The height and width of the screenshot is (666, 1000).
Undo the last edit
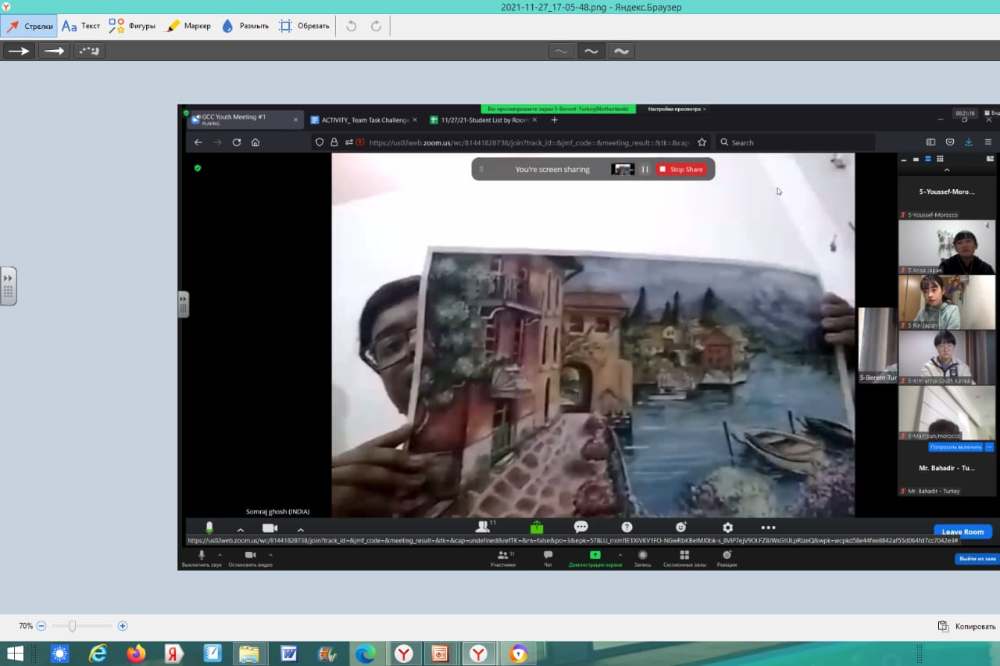pyautogui.click(x=351, y=26)
